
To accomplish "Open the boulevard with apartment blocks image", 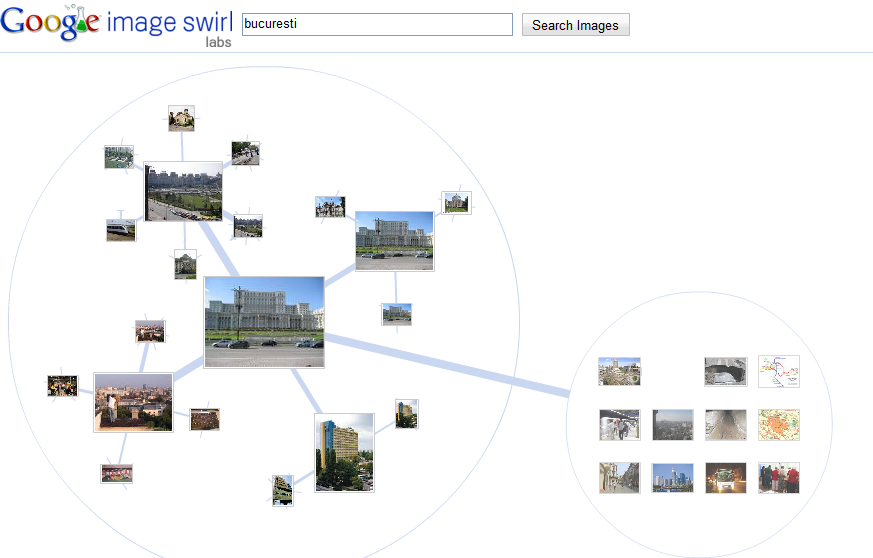I will coord(183,192).
